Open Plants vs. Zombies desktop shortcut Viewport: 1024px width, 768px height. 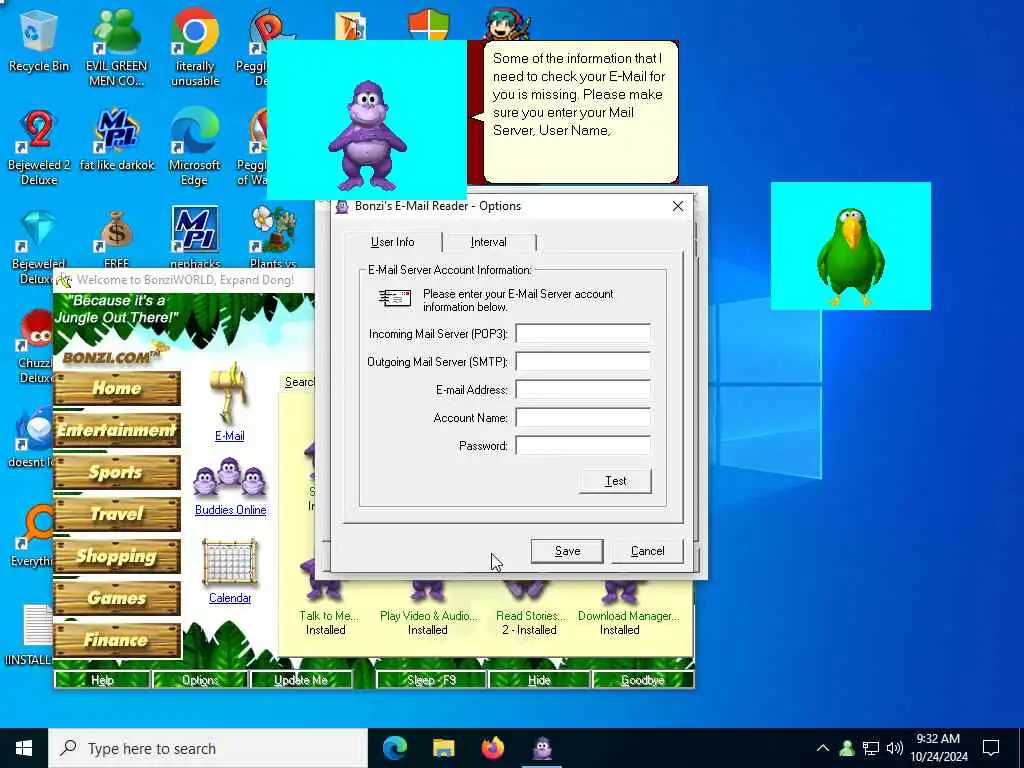coord(273,238)
